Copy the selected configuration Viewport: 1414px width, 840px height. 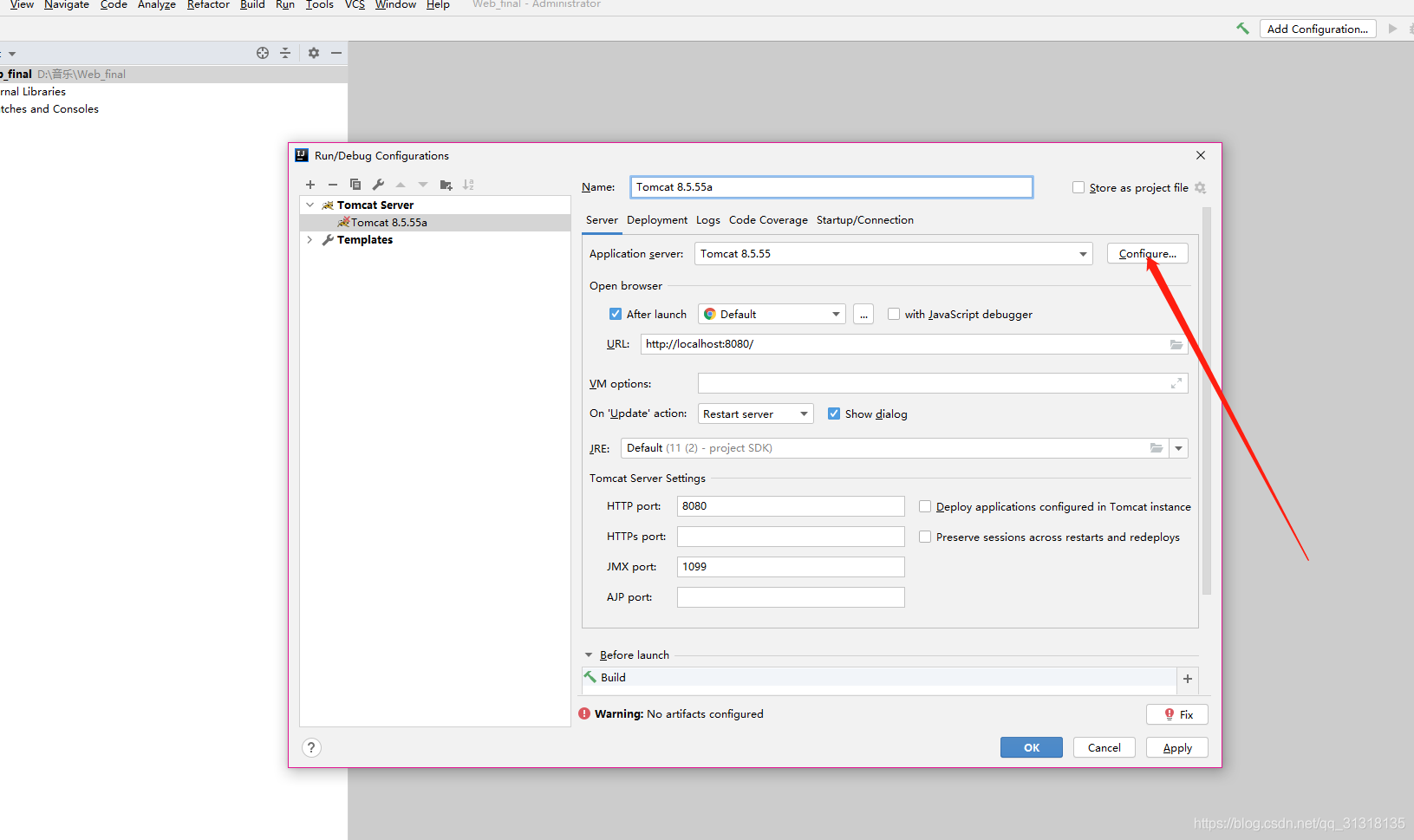(x=355, y=185)
